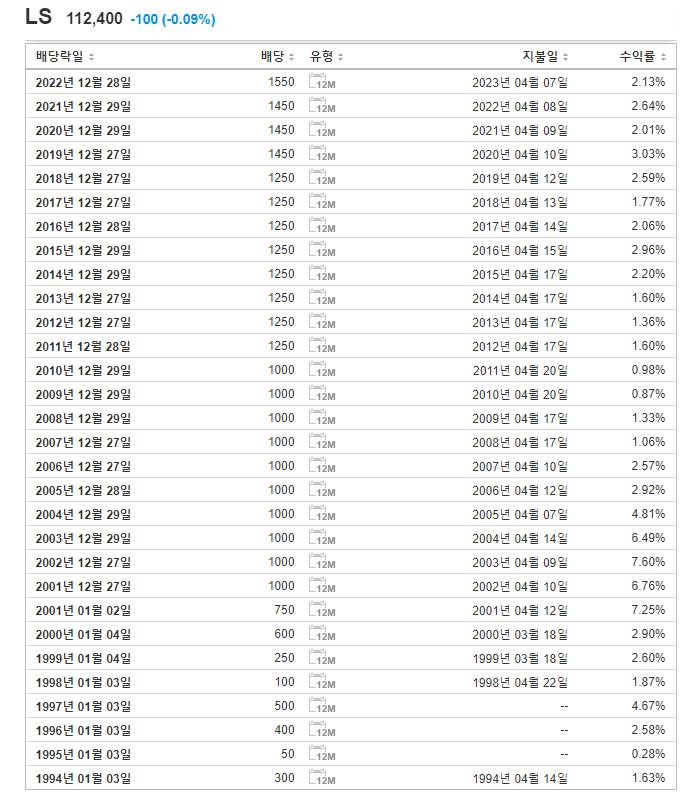Click the 7.60% yield value
The width and height of the screenshot is (687, 797).
[x=648, y=562]
